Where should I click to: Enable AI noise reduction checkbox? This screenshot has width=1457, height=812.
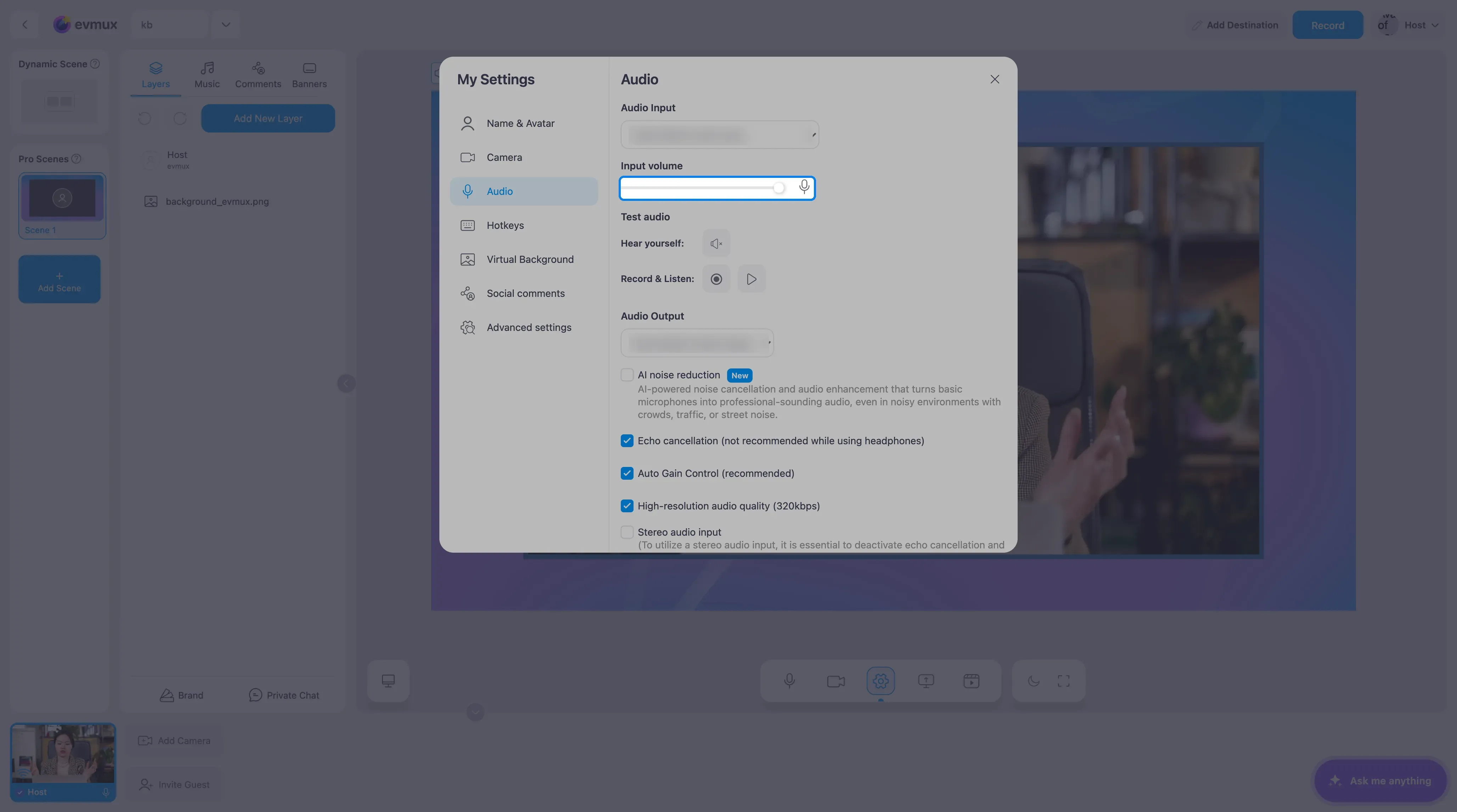[627, 375]
